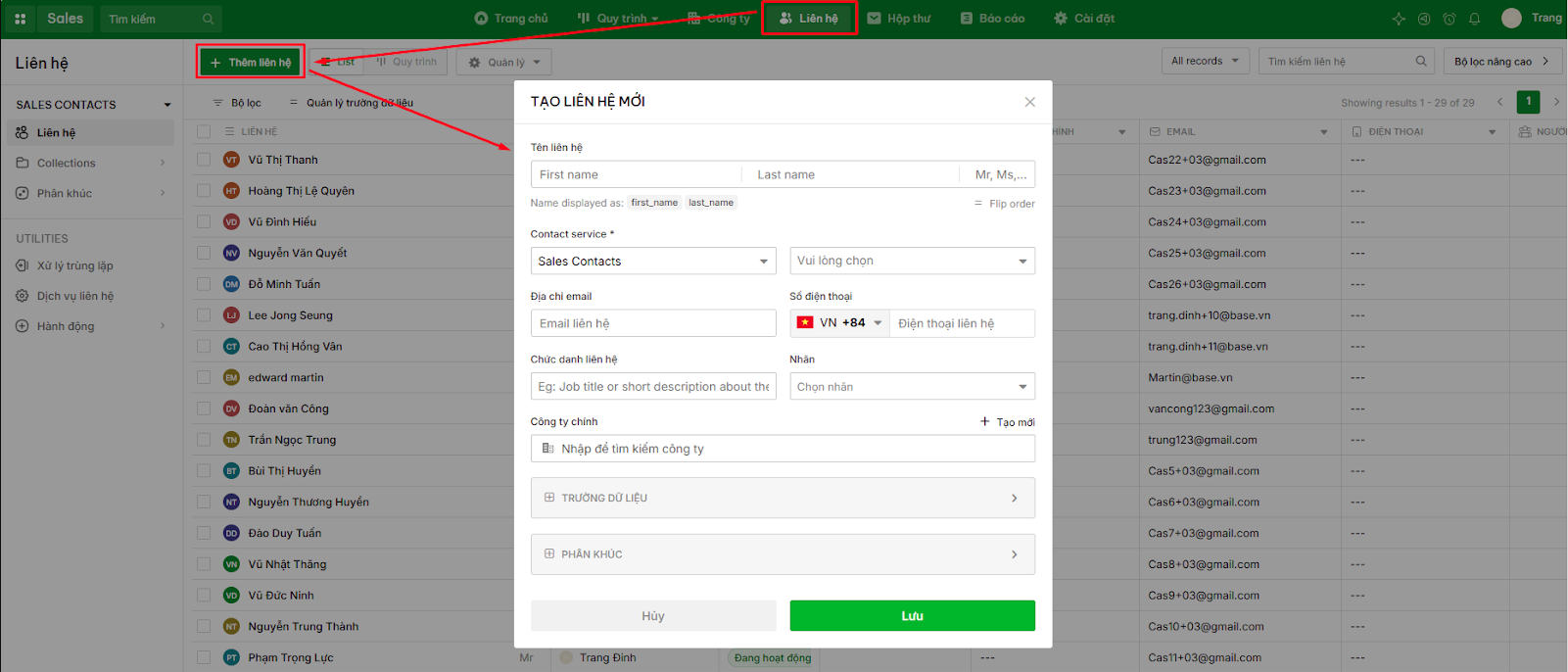Select page 1 pagination button
The height and width of the screenshot is (672, 1568).
click(1528, 102)
